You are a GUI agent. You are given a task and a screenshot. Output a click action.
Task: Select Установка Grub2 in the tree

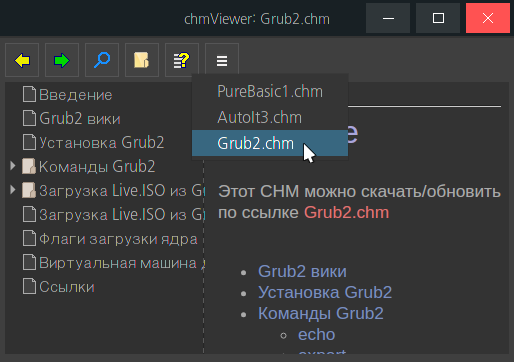(102, 143)
